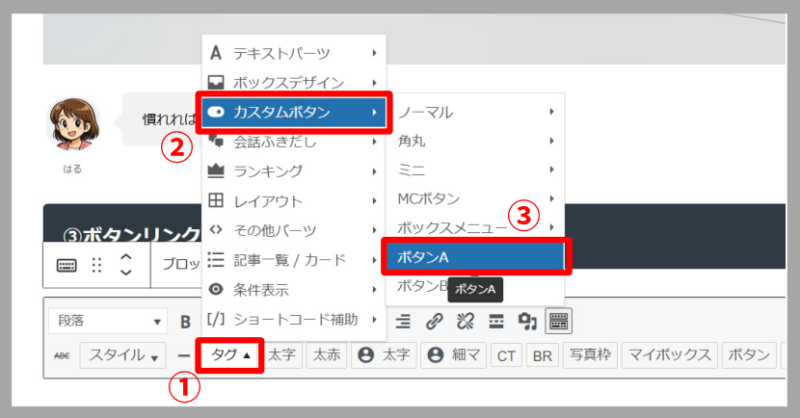The image size is (800, 418).
Task: Click the align right icon in toolbar
Action: coord(403,321)
